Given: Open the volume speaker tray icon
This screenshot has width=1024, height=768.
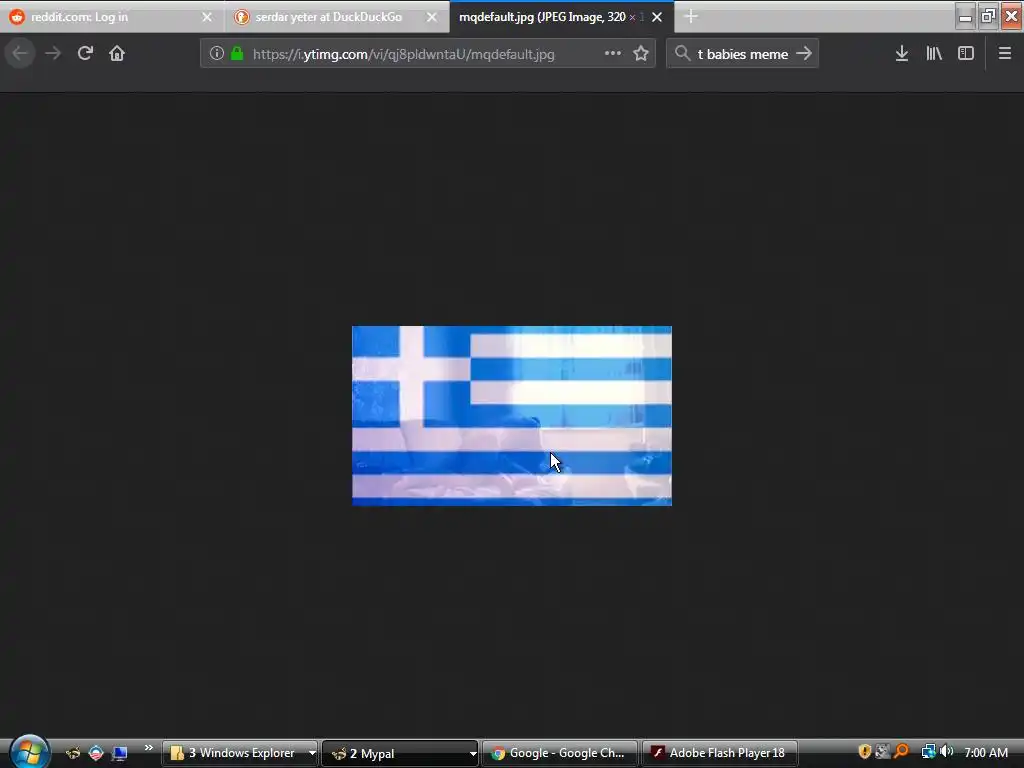Looking at the screenshot, I should pyautogui.click(x=946, y=752).
